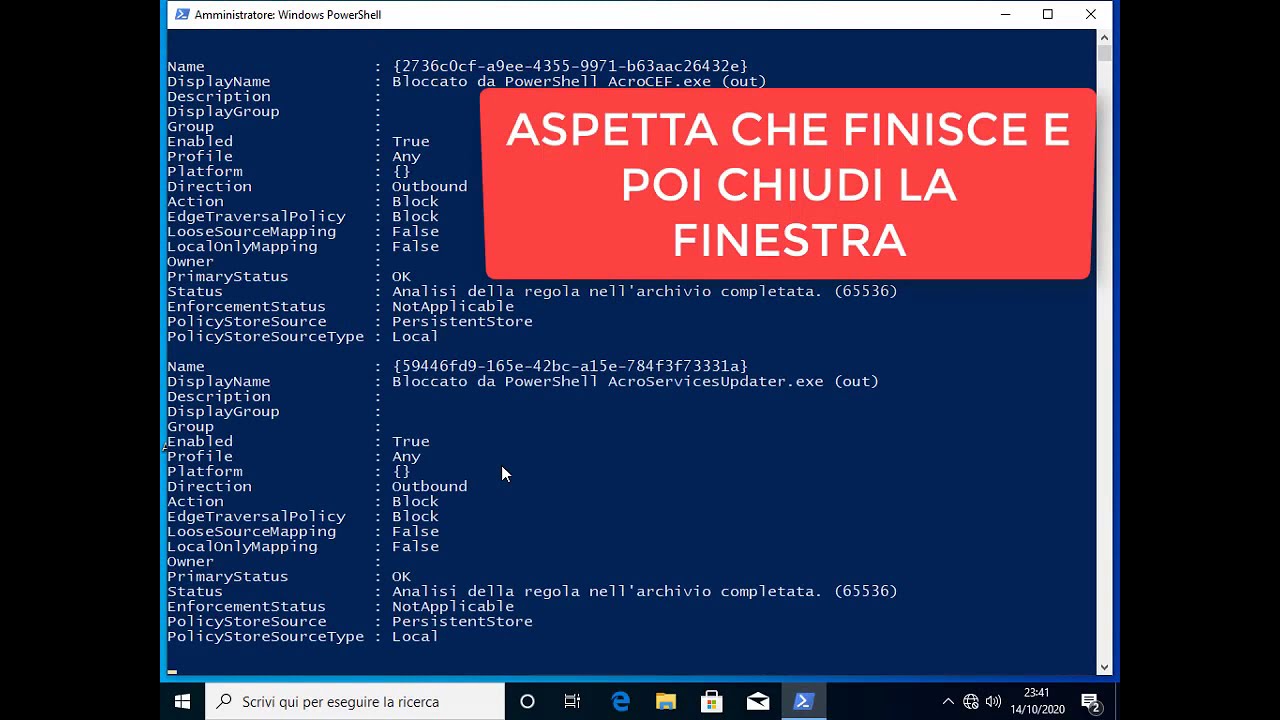The height and width of the screenshot is (720, 1280).
Task: Click the scrollbar down arrow in PowerShell
Action: [1104, 667]
